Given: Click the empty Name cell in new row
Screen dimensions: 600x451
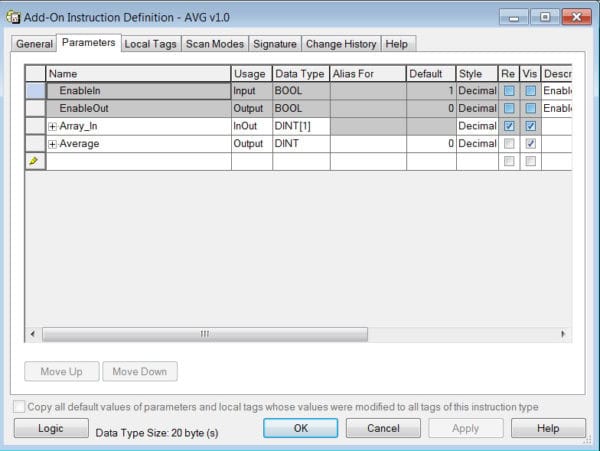Looking at the screenshot, I should pyautogui.click(x=139, y=161).
